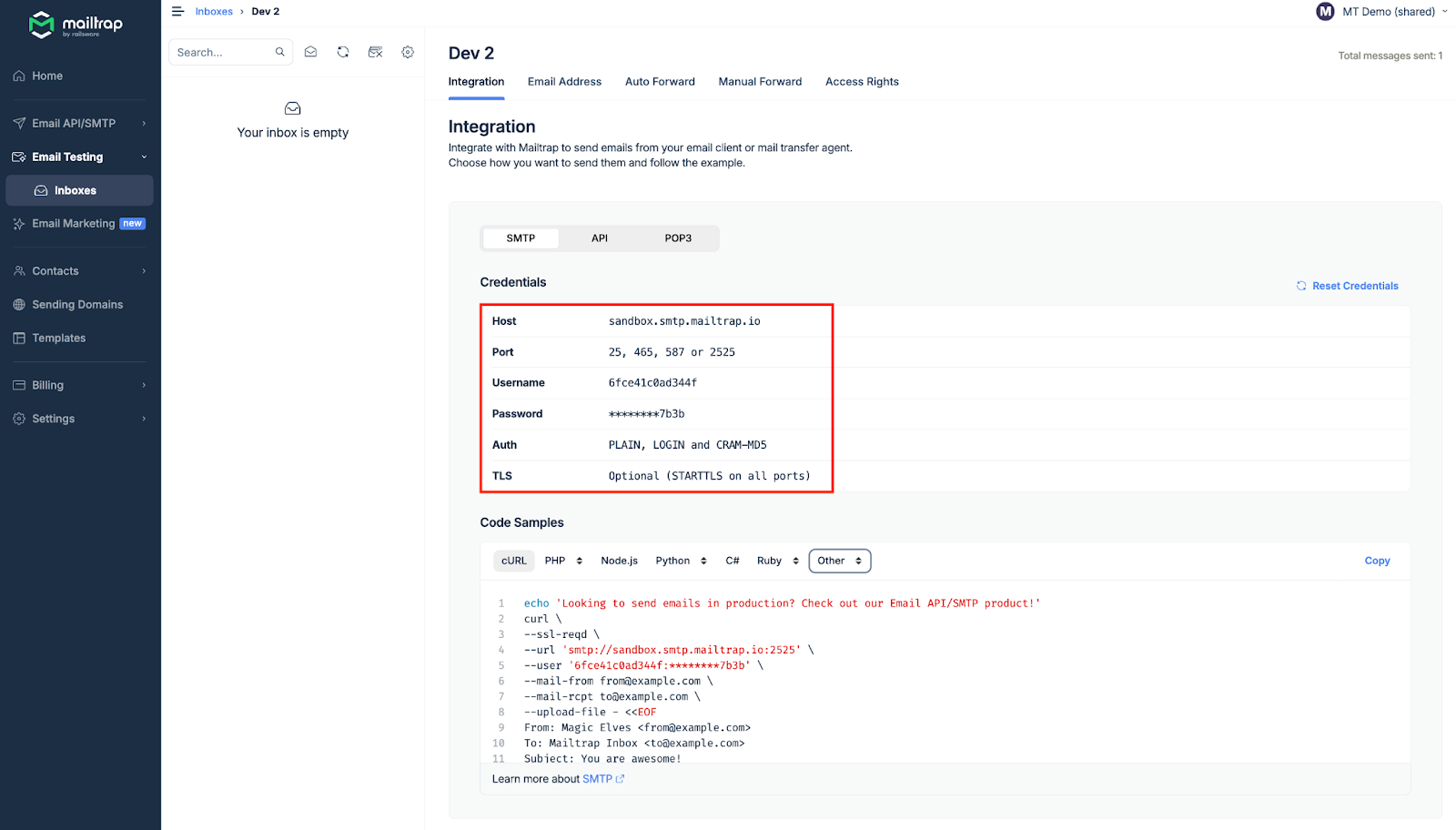Viewport: 1456px width, 830px height.
Task: Open inbox settings gear icon
Action: tap(408, 52)
